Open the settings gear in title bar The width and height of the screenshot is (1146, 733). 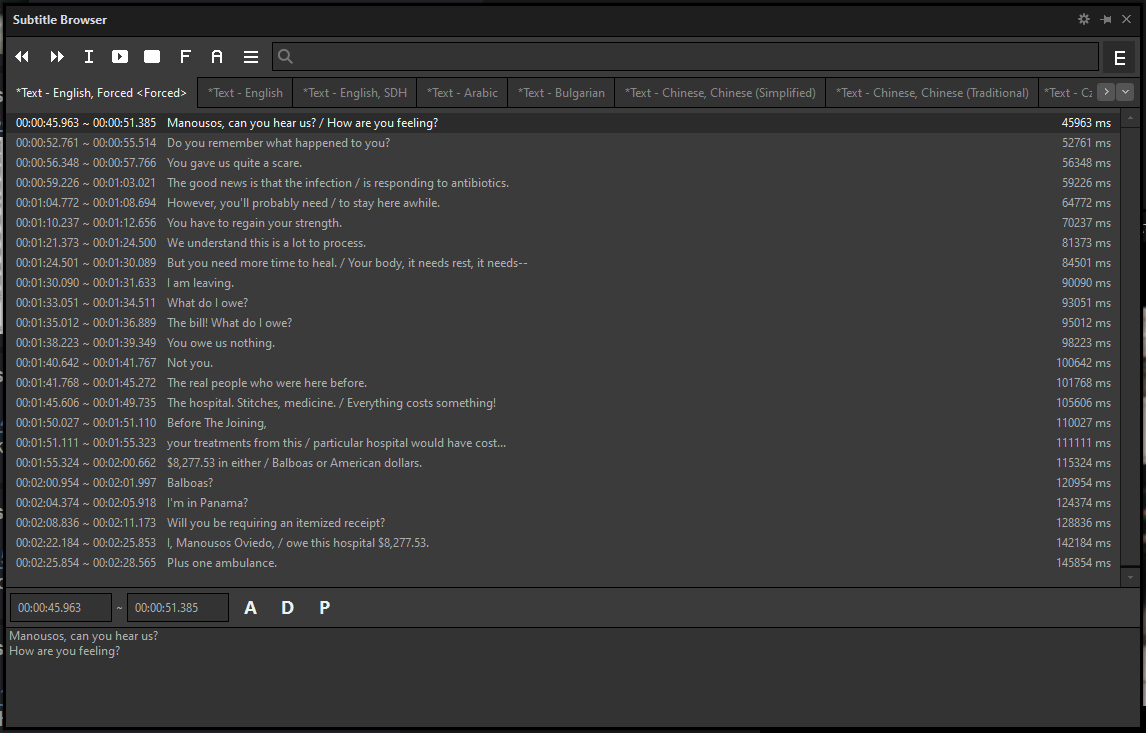point(1084,20)
